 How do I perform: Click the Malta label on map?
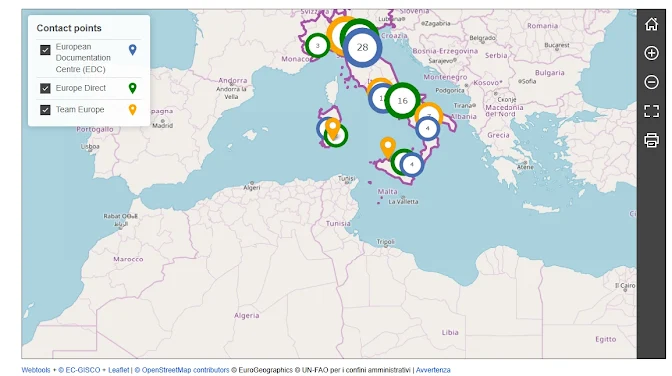click(387, 192)
